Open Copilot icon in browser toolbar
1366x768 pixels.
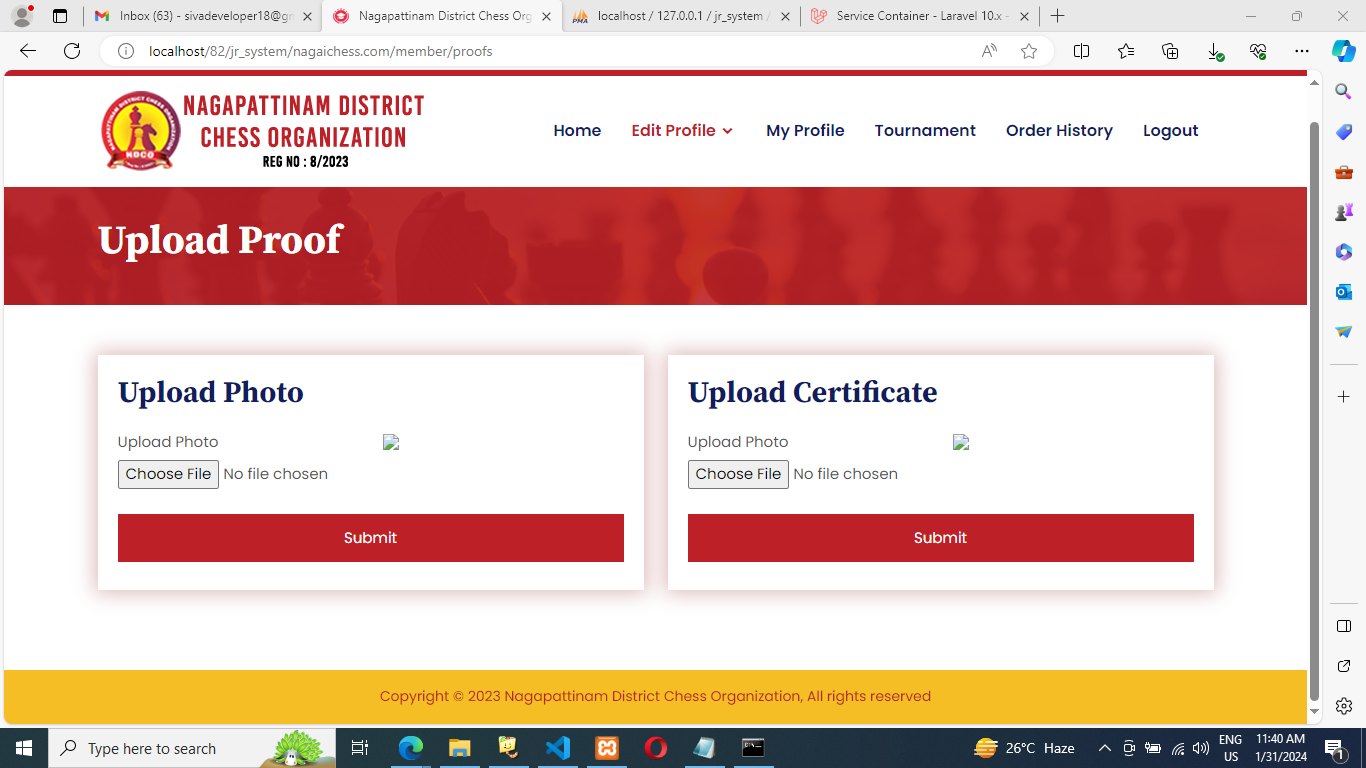[x=1343, y=51]
